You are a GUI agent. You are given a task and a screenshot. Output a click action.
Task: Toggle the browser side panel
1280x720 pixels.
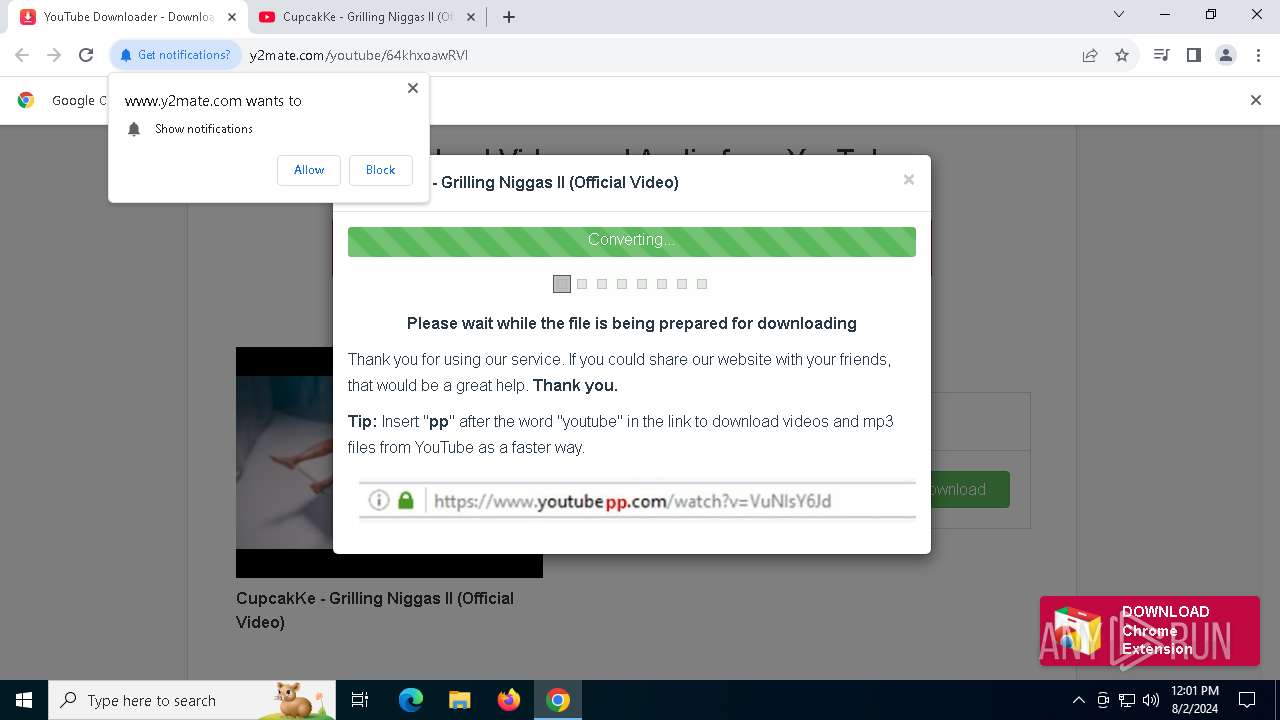tap(1193, 55)
